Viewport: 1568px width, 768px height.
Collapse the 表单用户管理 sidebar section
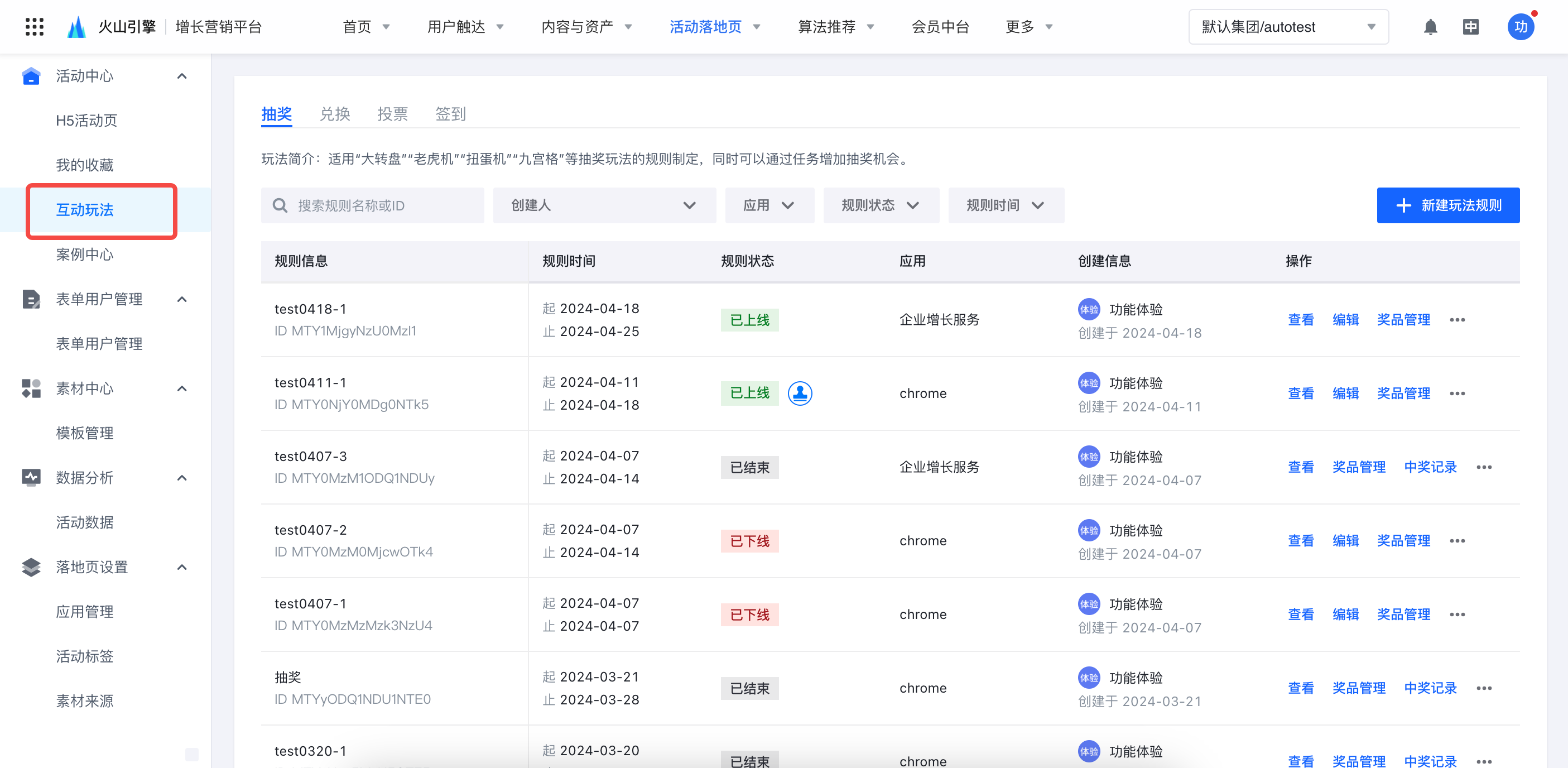(x=181, y=299)
